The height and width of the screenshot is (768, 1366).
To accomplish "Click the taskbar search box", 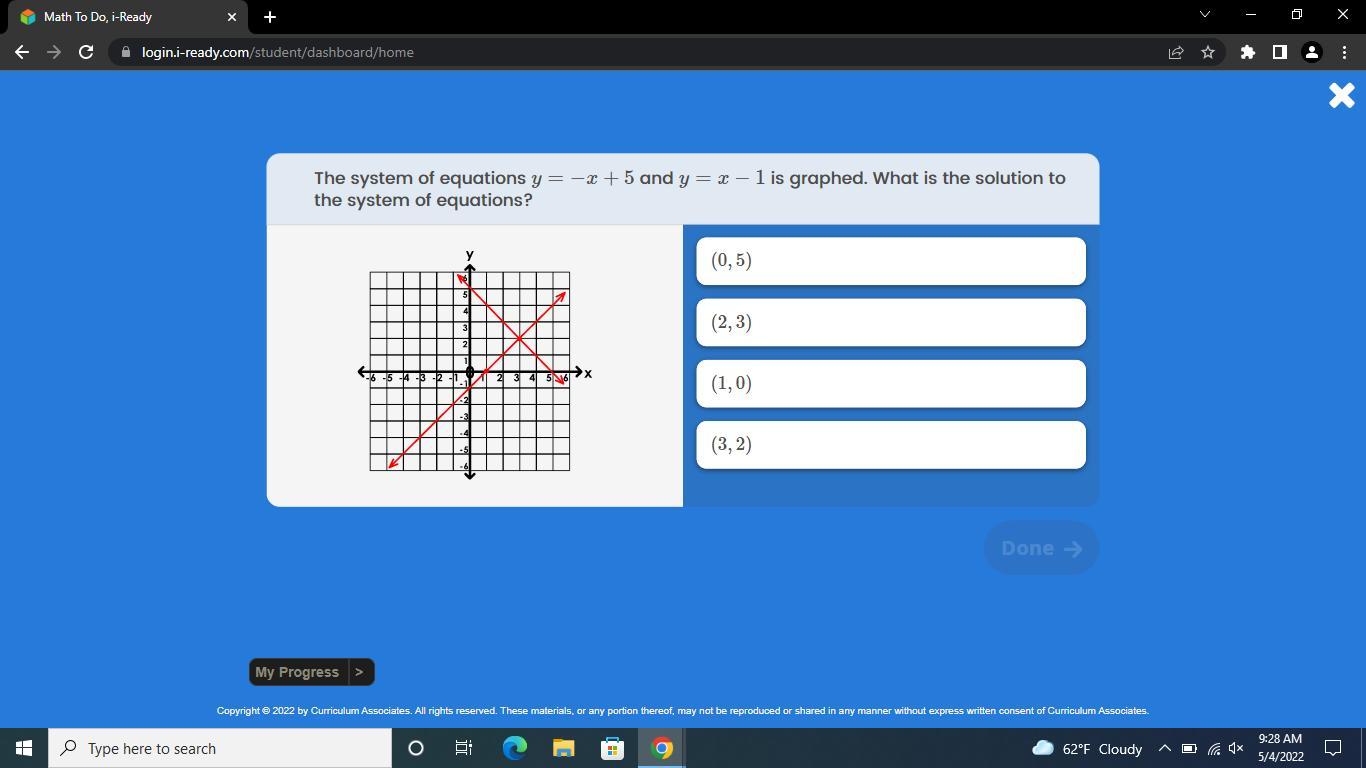I will 220,748.
